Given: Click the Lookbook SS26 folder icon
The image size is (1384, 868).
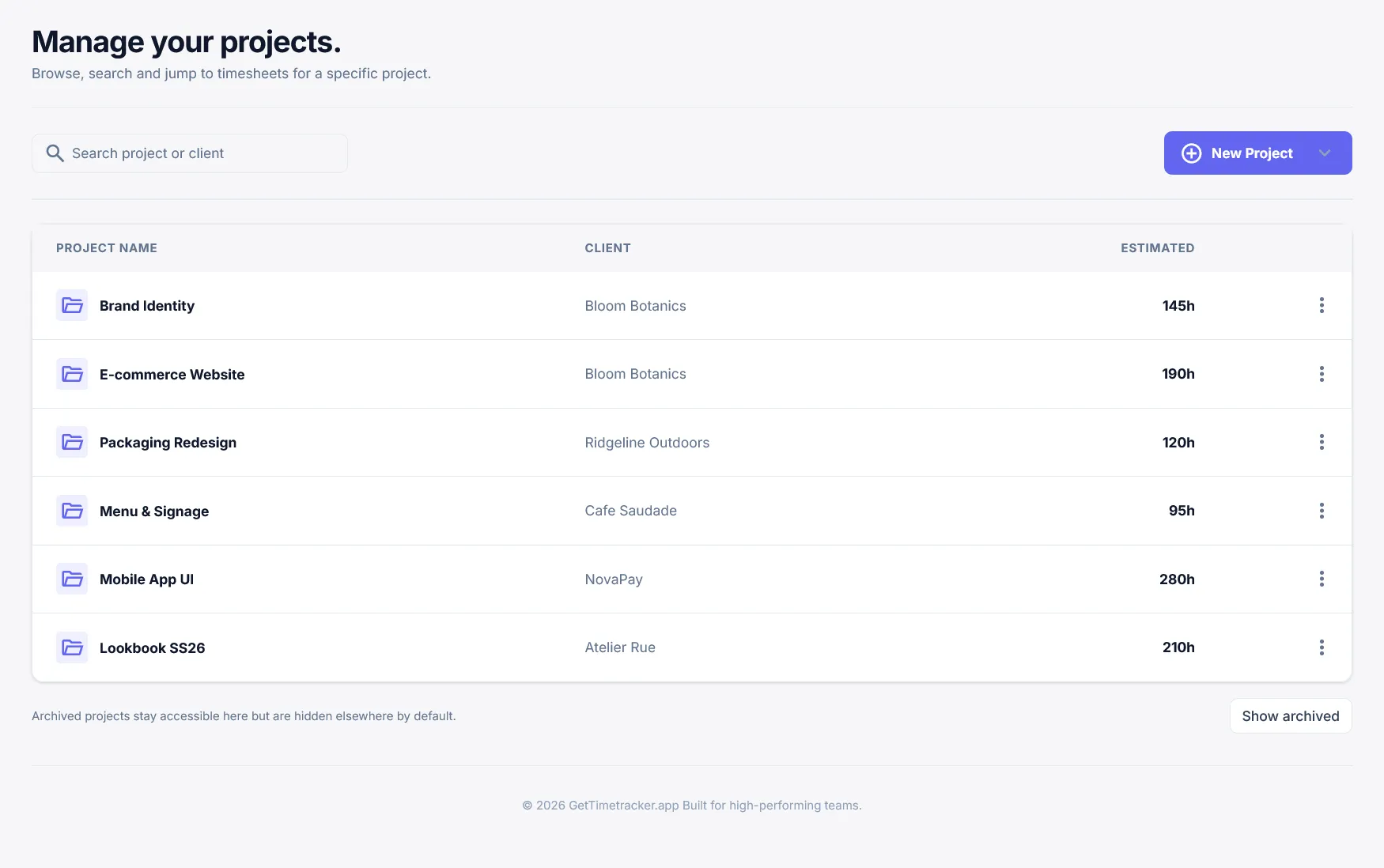Looking at the screenshot, I should (72, 647).
